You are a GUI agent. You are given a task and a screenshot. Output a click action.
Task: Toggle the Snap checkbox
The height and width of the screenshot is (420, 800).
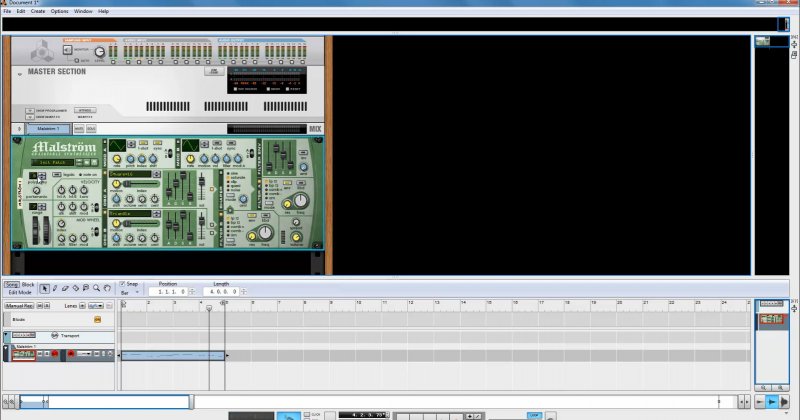[123, 283]
